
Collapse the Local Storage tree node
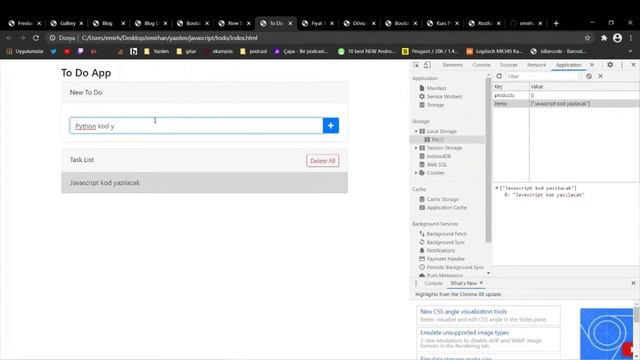[x=416, y=131]
